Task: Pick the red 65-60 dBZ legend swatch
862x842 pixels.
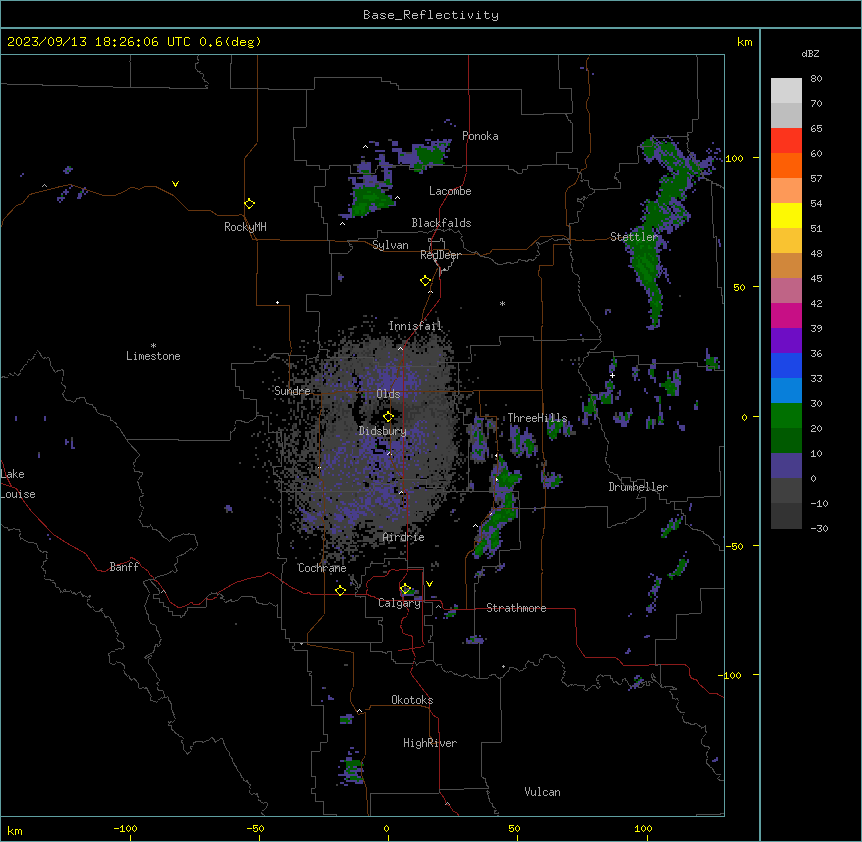Action: (x=786, y=141)
